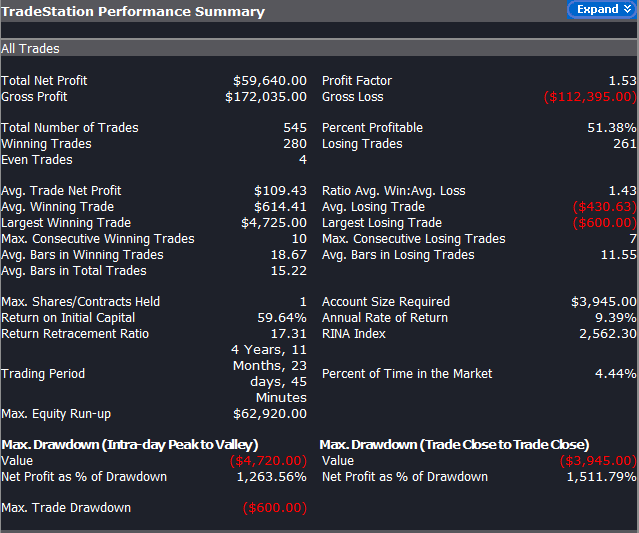The height and width of the screenshot is (533, 639).
Task: Click Even Trades value 4
Action: (x=303, y=159)
